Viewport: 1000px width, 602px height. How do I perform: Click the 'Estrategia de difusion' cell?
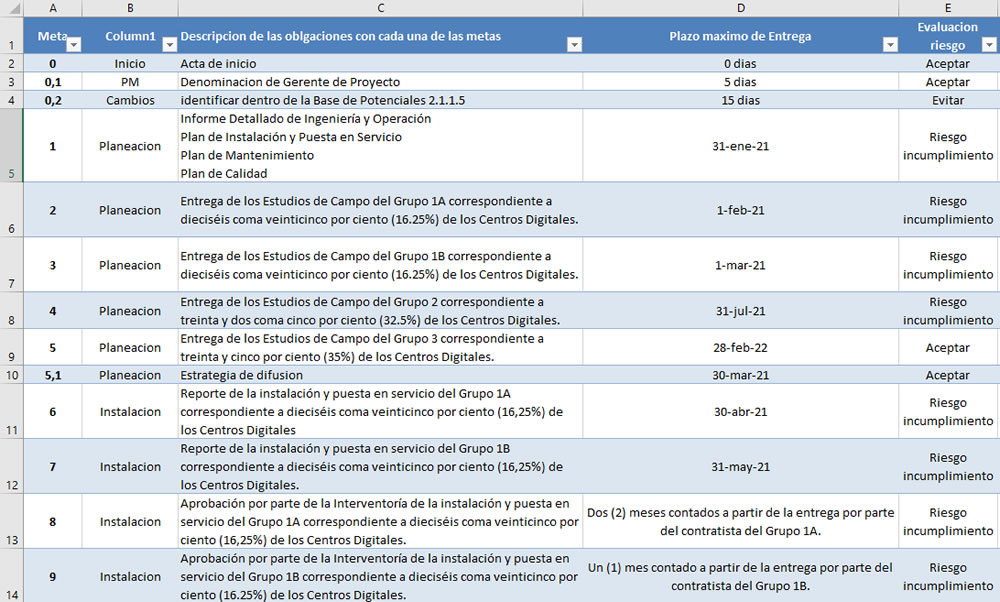[x=380, y=375]
